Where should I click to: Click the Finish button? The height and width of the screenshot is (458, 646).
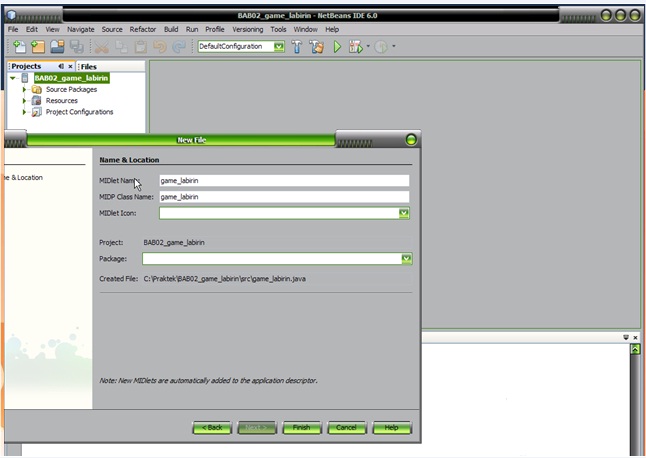click(302, 428)
